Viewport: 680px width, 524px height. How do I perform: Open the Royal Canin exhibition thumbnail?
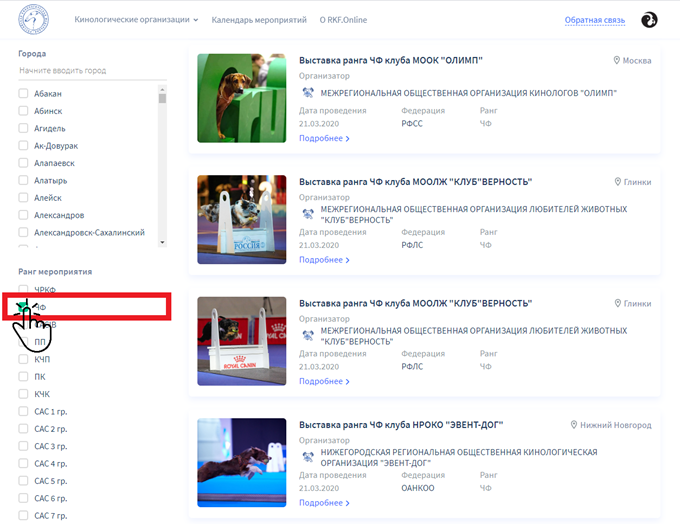[x=241, y=341]
